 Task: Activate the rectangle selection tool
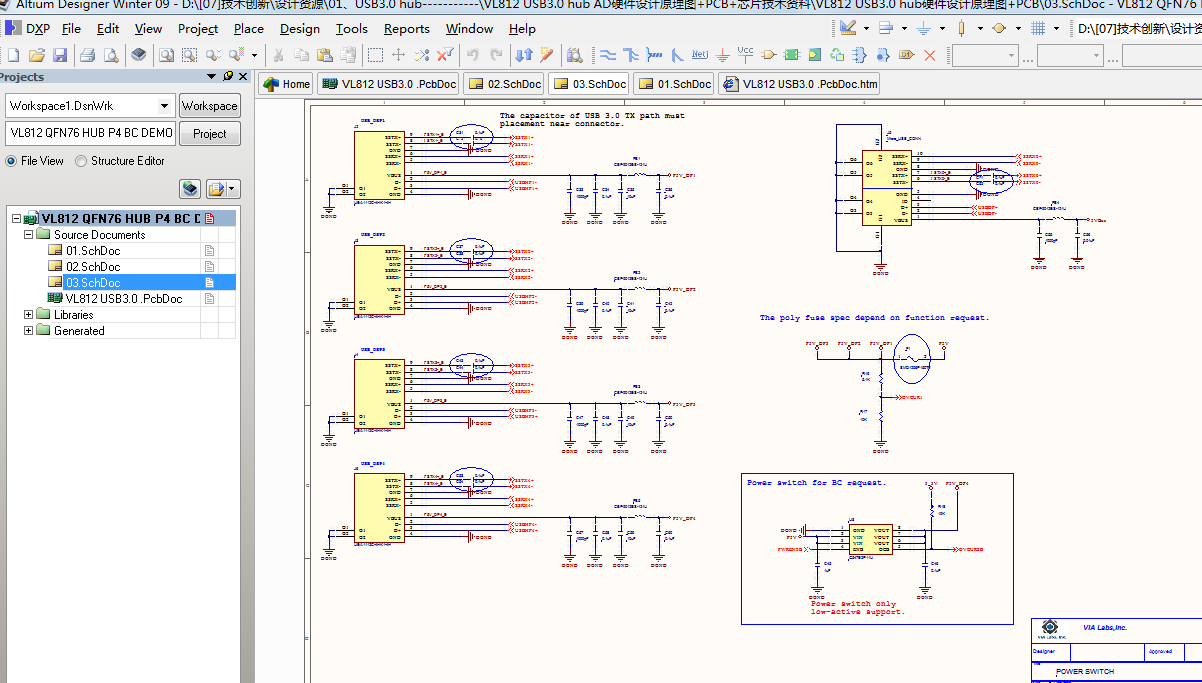(x=375, y=55)
